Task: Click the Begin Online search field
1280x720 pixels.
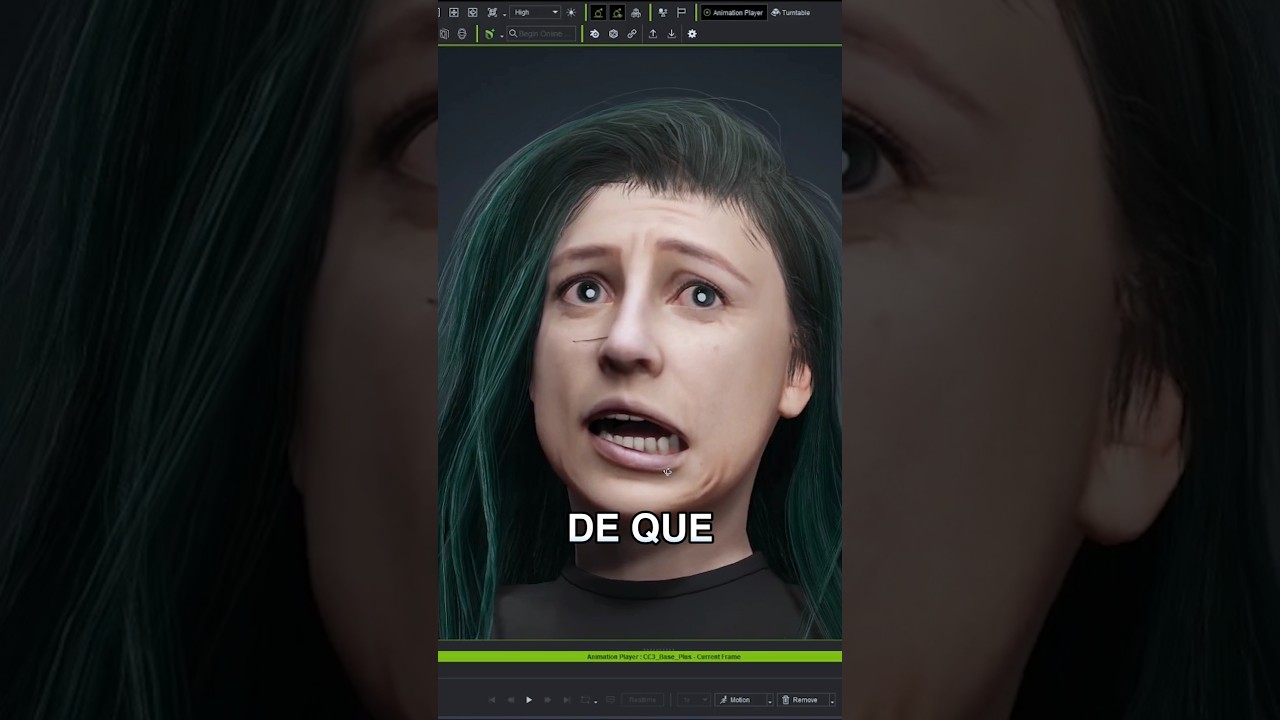Action: pos(541,34)
